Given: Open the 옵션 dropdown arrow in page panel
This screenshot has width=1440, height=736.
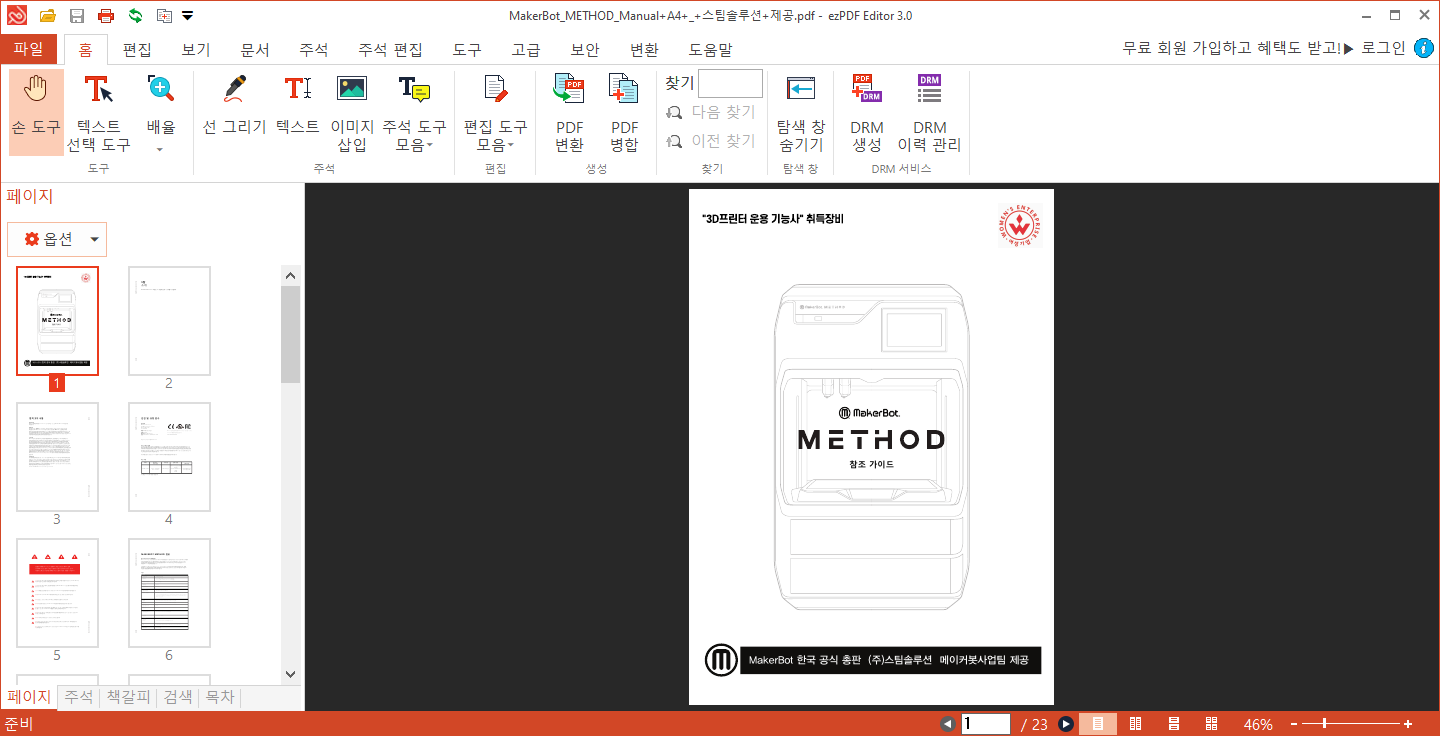Looking at the screenshot, I should tap(94, 240).
